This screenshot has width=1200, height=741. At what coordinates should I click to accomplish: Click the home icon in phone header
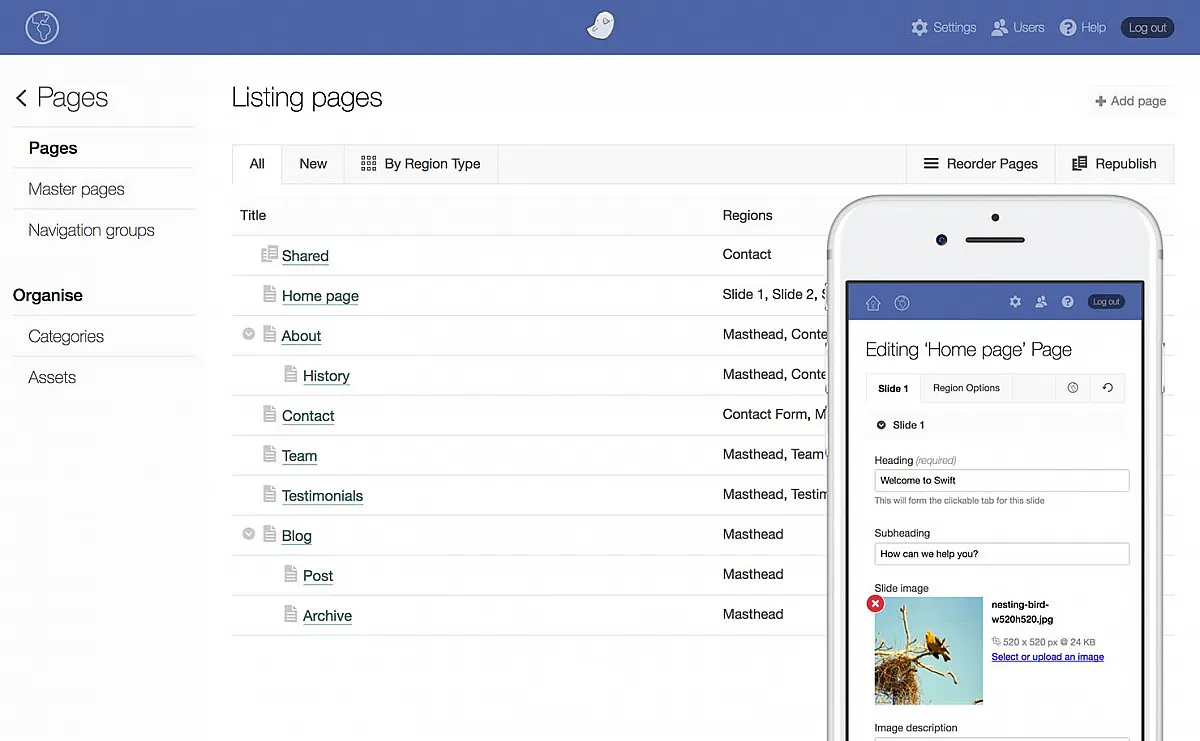coord(873,302)
